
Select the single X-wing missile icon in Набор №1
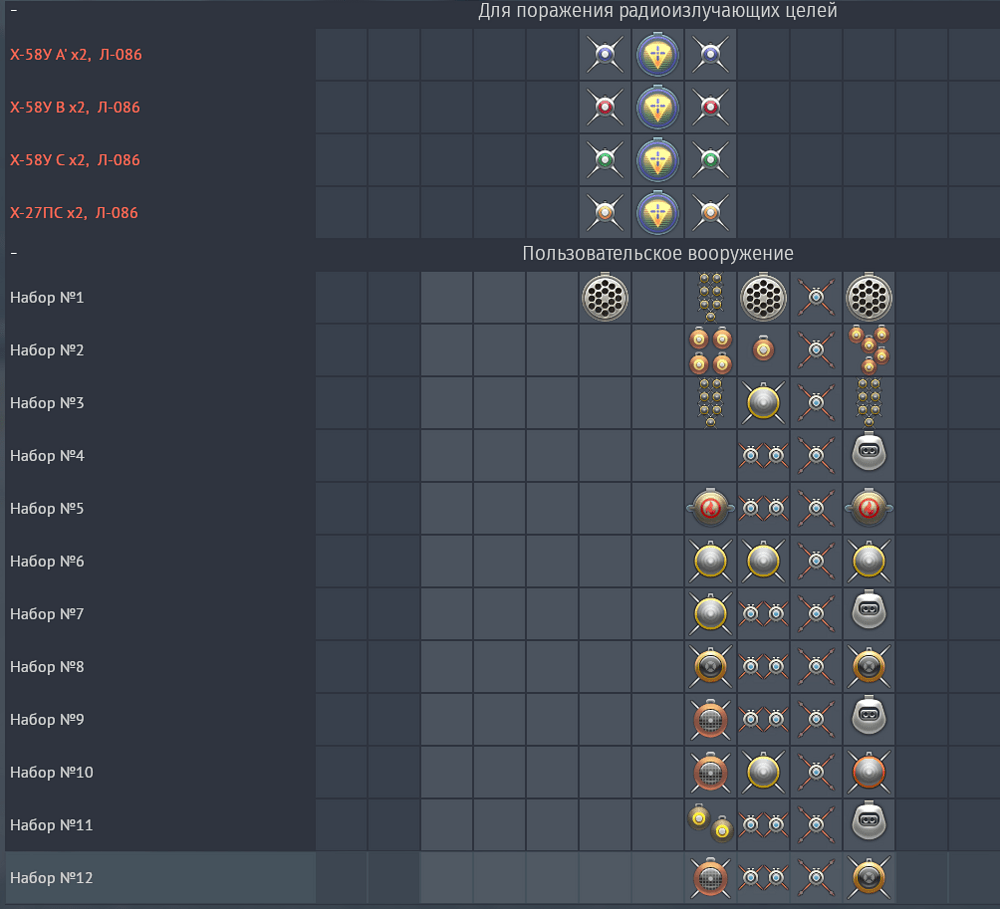click(x=816, y=297)
